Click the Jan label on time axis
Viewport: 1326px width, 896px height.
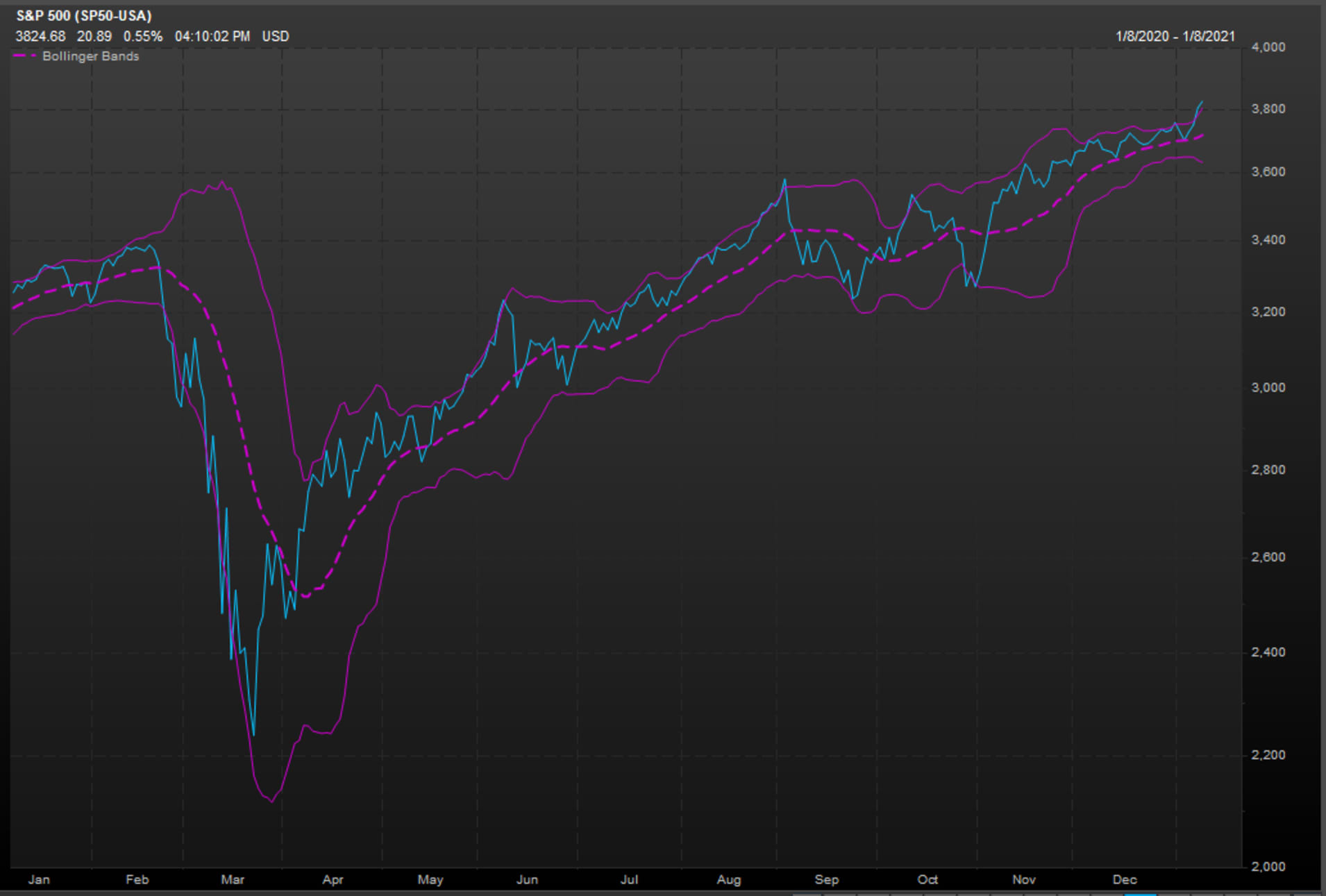(x=39, y=879)
